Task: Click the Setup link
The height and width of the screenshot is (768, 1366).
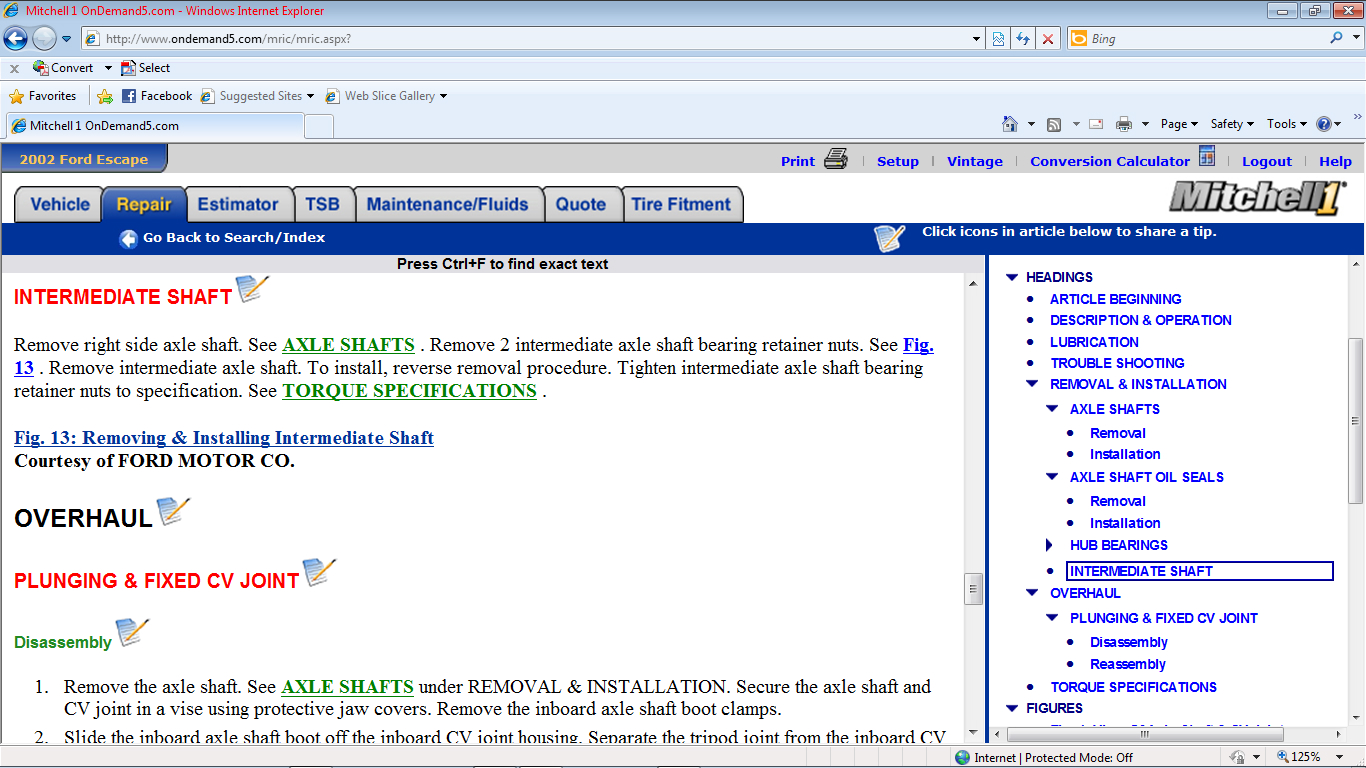Action: [x=898, y=161]
